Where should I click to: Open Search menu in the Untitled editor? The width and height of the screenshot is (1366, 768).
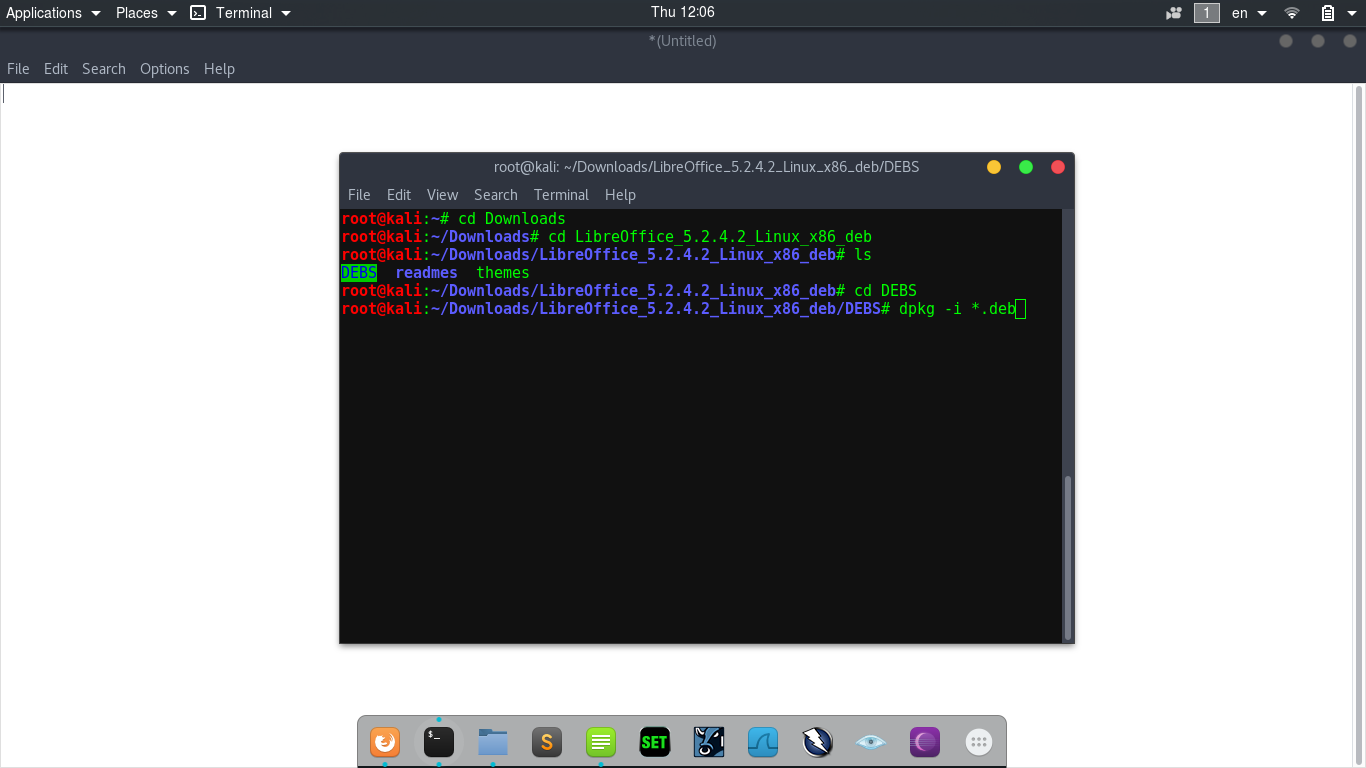click(104, 69)
